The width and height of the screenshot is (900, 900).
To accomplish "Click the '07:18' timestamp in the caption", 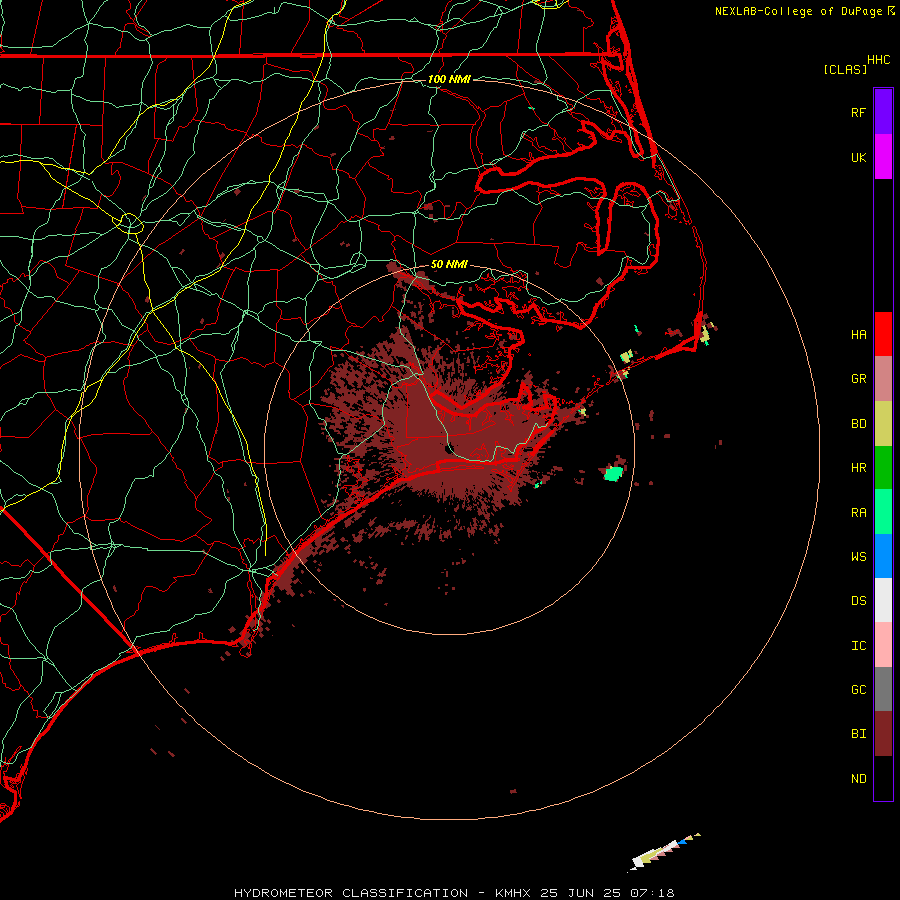I will pos(652,893).
